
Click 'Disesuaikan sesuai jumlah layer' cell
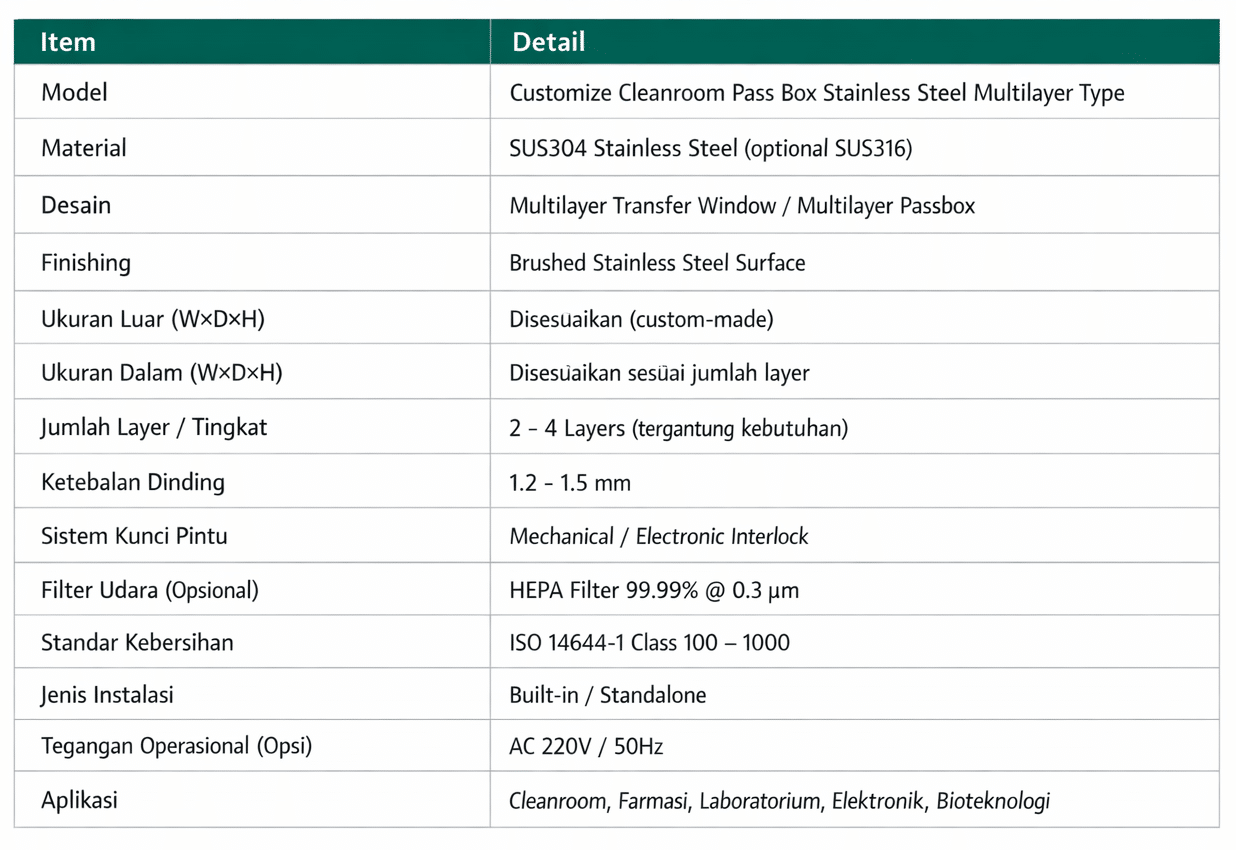(660, 373)
